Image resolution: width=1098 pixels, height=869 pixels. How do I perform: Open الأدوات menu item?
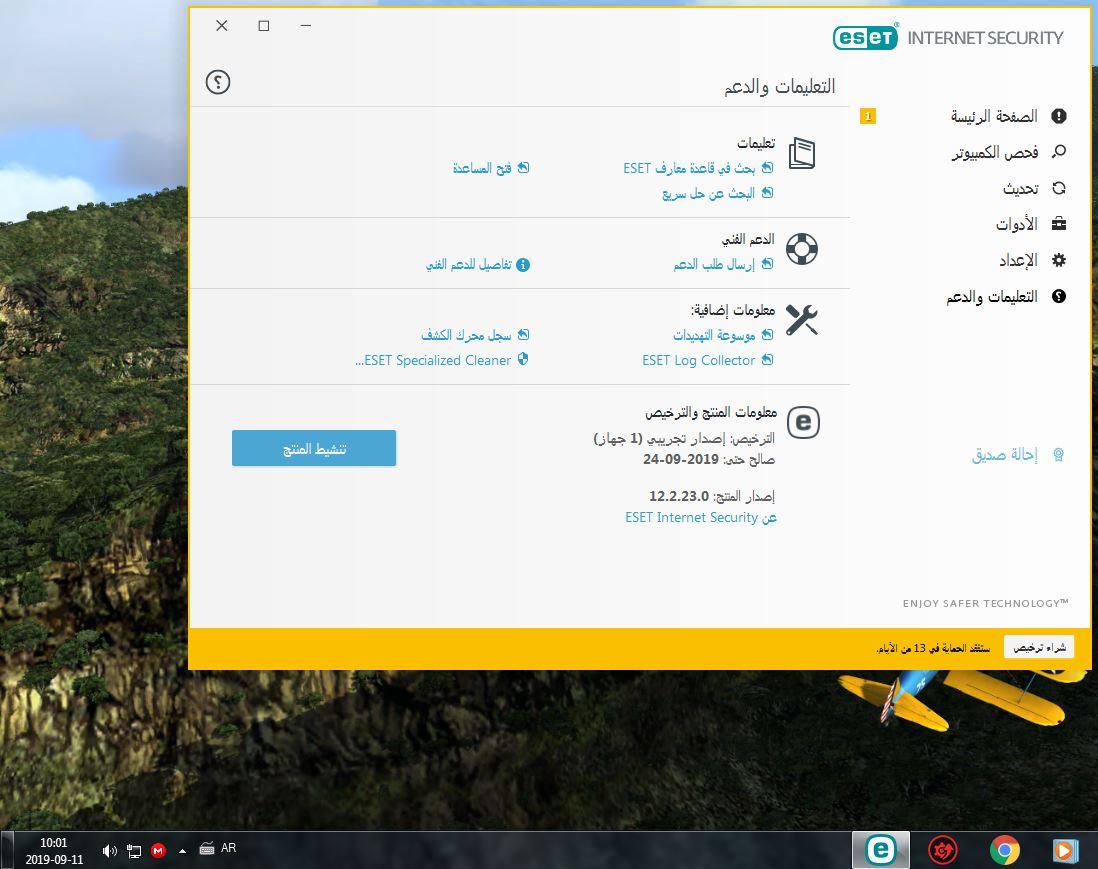[x=1017, y=224]
